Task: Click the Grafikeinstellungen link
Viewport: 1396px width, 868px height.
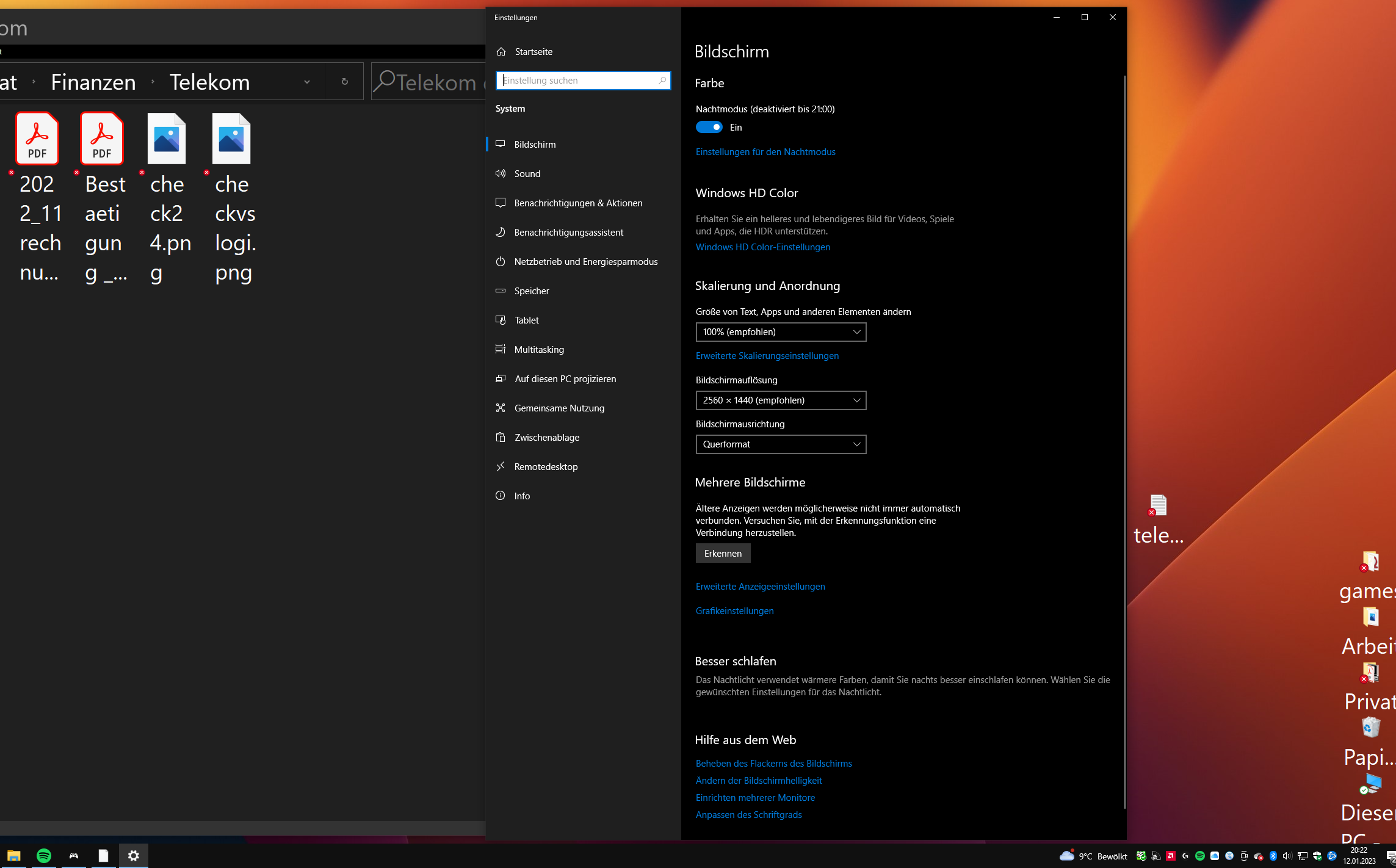Action: coord(734,611)
